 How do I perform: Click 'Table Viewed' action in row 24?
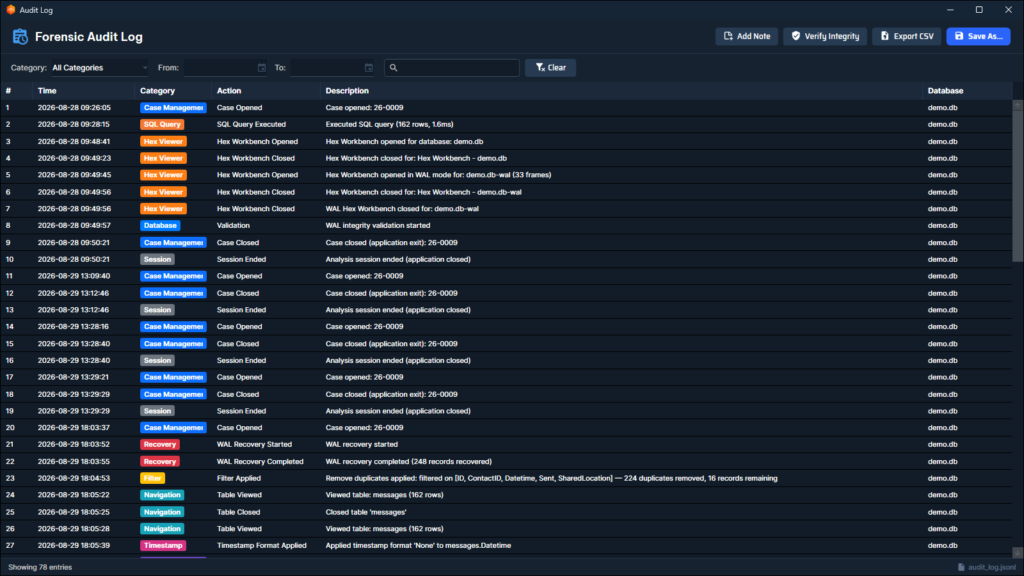(239, 495)
